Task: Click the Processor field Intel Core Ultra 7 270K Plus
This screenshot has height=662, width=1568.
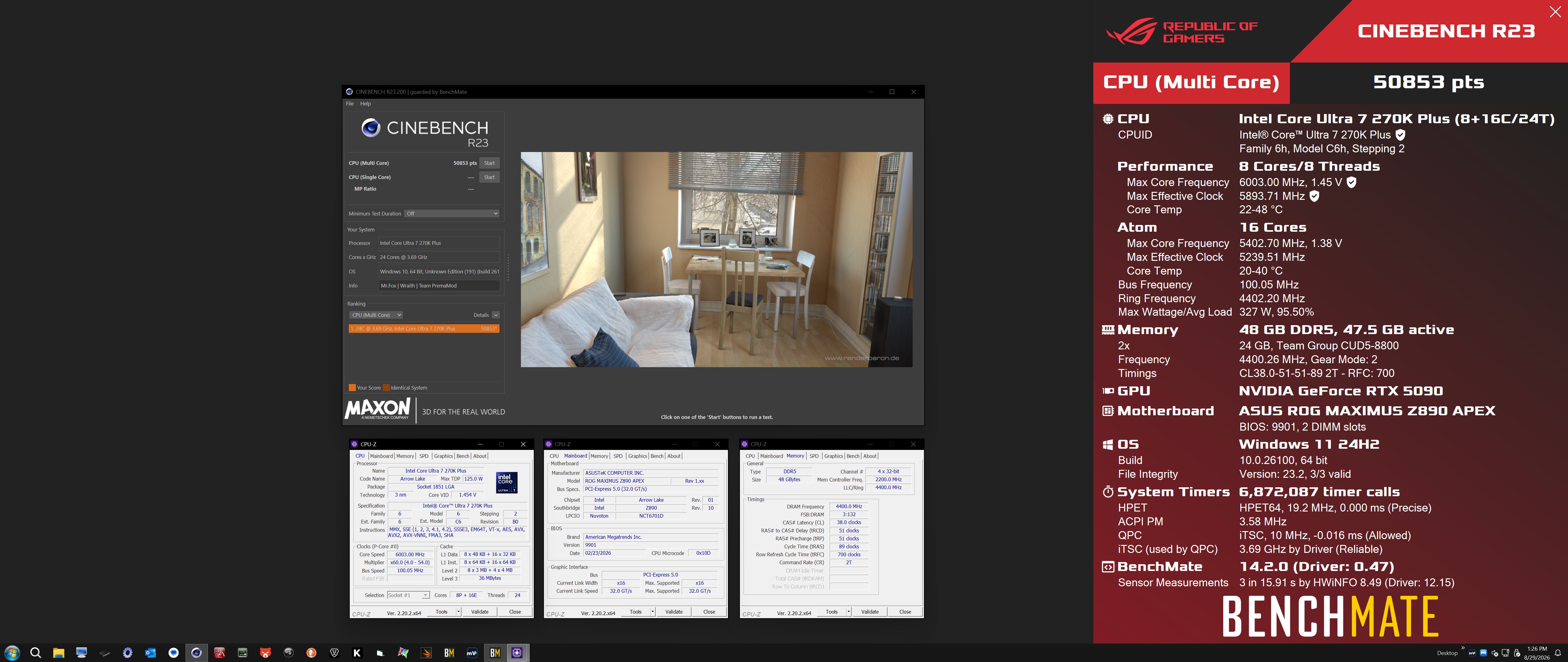Action: 439,243
